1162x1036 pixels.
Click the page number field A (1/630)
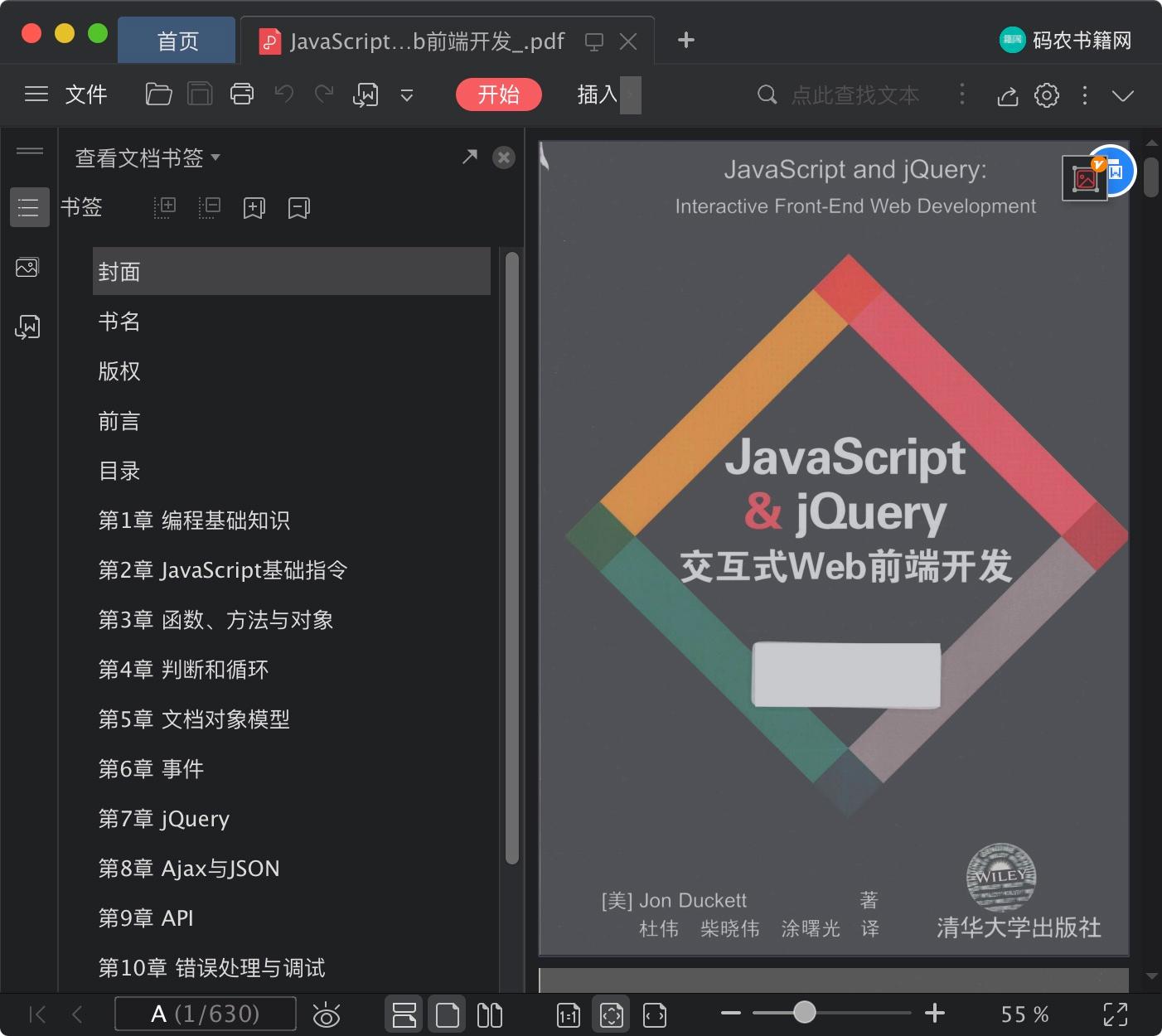(x=206, y=1014)
